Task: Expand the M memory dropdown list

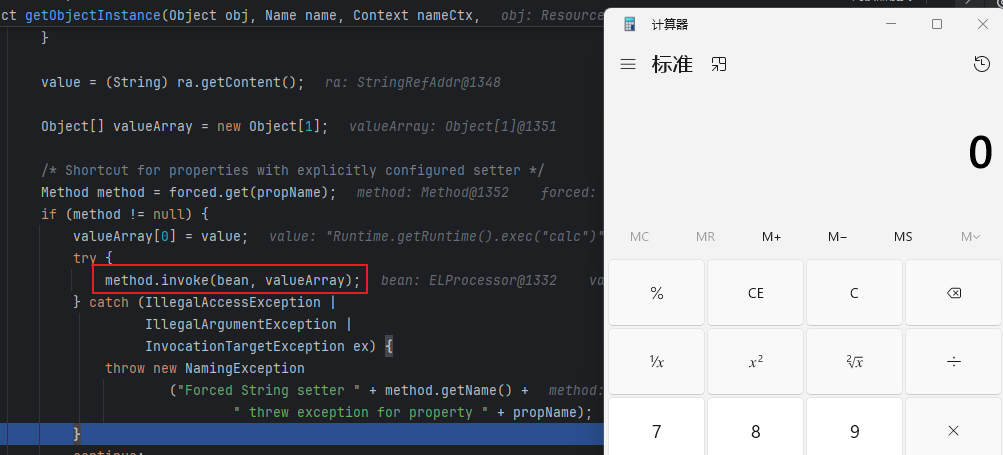Action: click(970, 237)
